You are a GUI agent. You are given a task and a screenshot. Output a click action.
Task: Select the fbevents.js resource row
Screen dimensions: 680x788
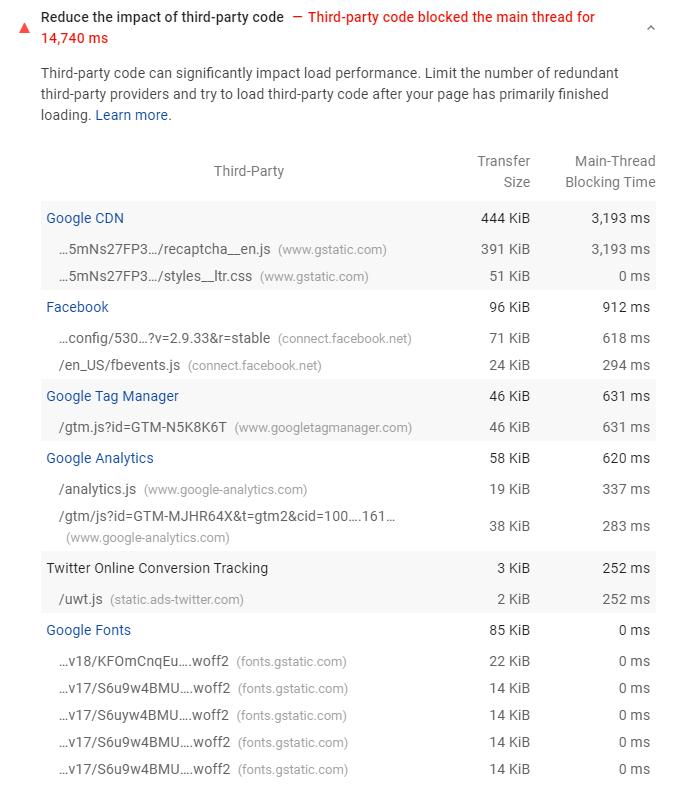click(348, 365)
